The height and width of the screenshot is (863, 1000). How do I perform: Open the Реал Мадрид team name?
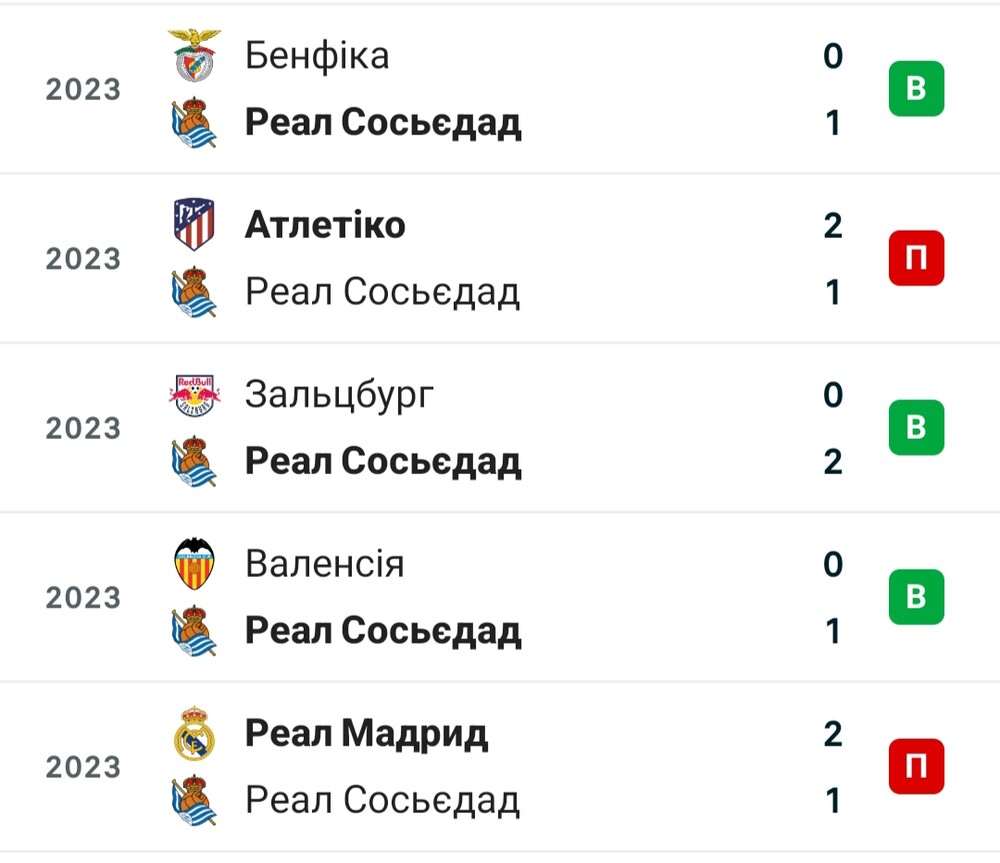coord(367,734)
